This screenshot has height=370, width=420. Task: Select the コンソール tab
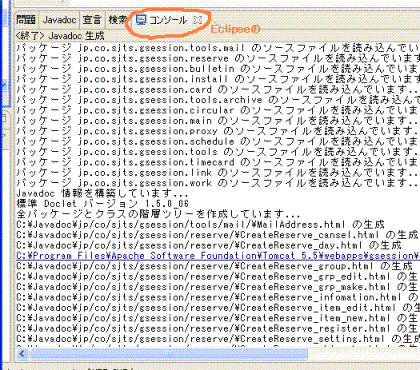pyautogui.click(x=168, y=20)
